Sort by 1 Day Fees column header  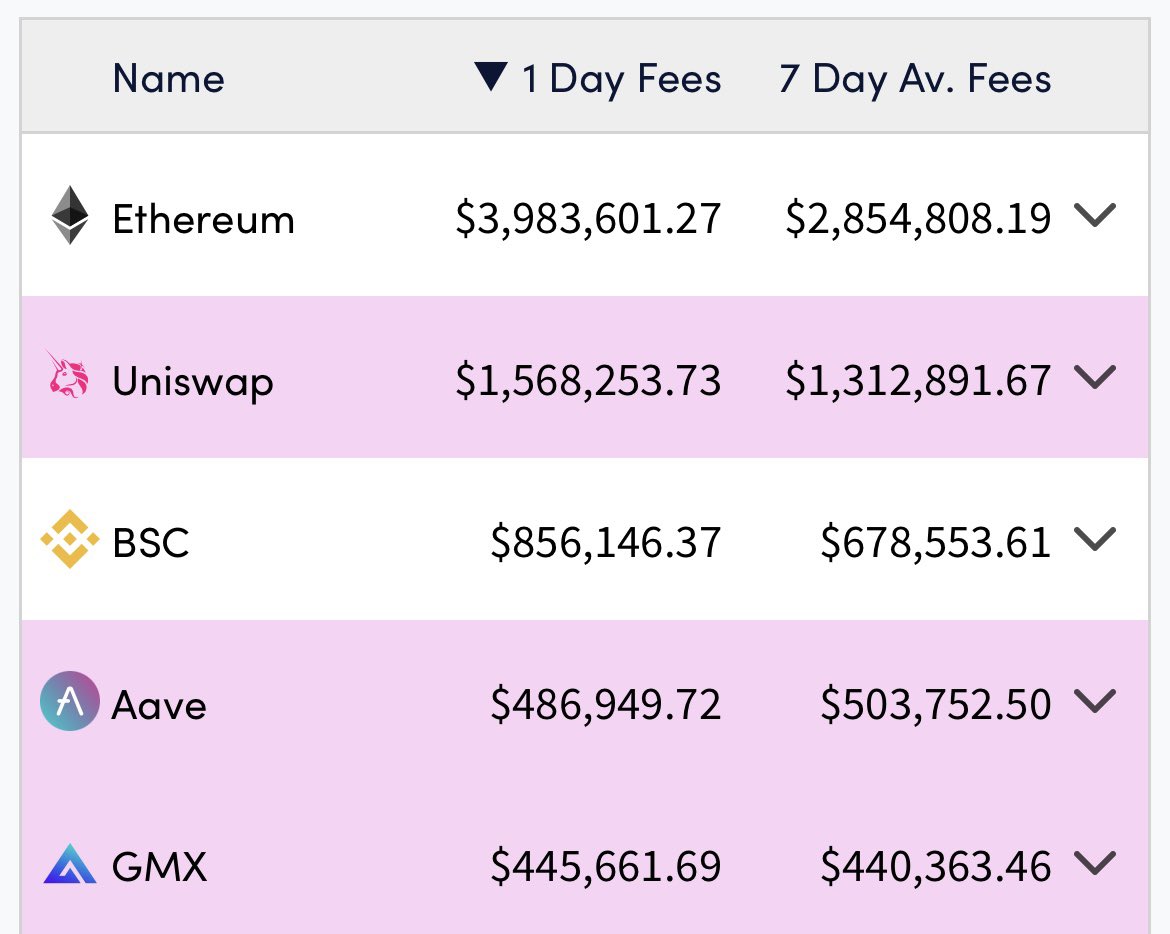(x=622, y=80)
